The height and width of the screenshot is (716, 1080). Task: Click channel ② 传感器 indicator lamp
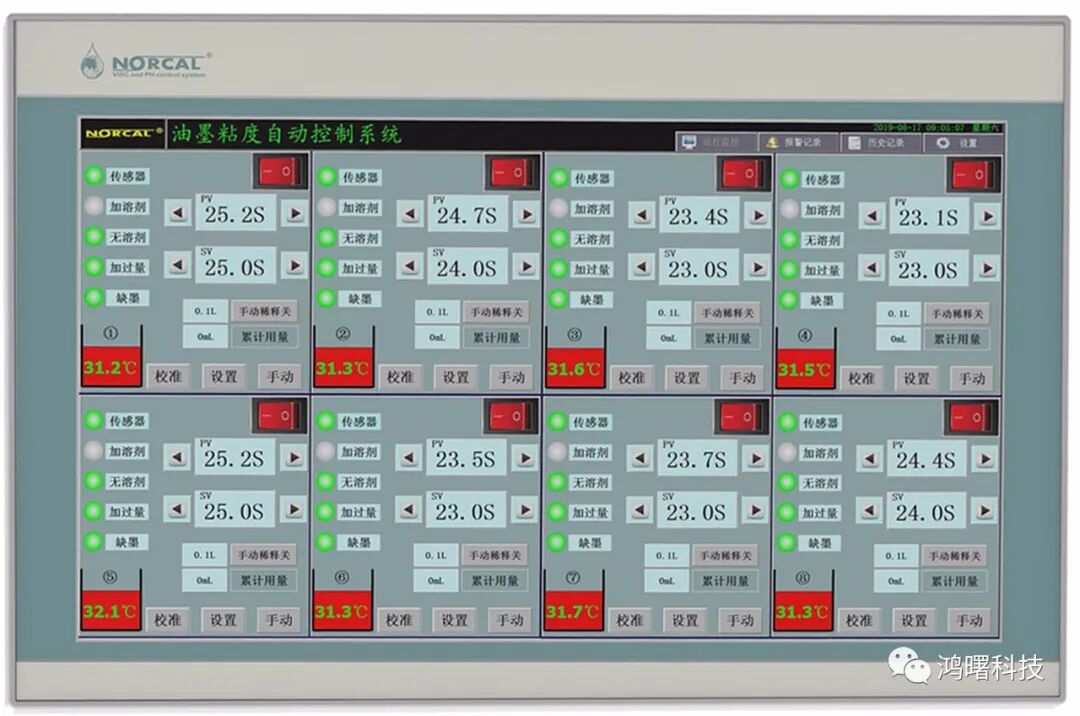[x=326, y=177]
